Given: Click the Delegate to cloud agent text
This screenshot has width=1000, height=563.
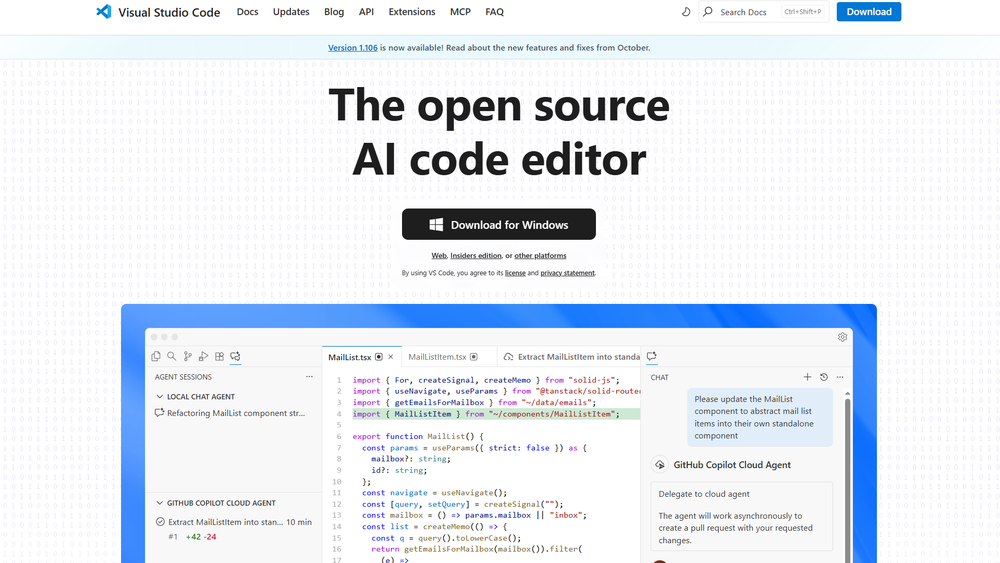Looking at the screenshot, I should tap(704, 494).
